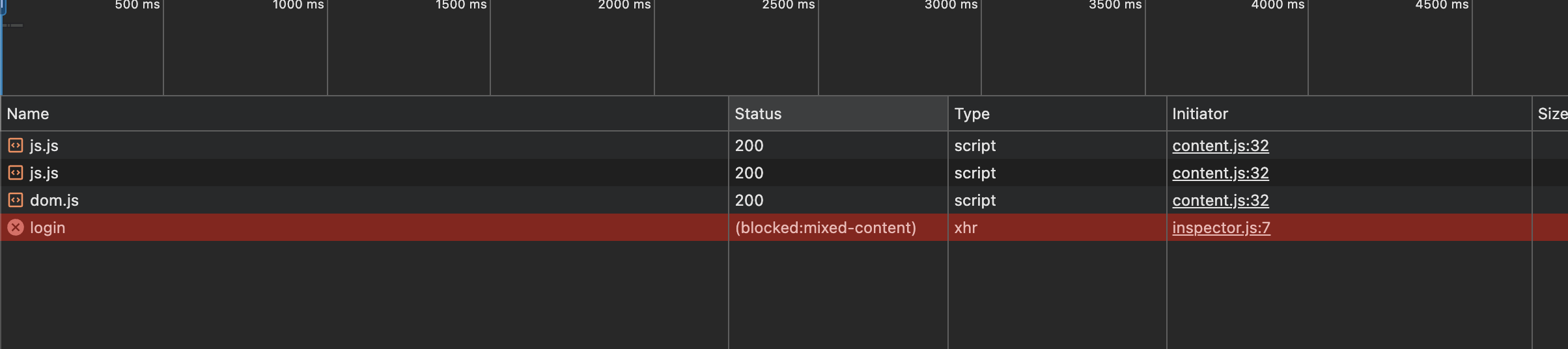Click the script icon beside dom.js
The image size is (1568, 349).
(x=16, y=200)
